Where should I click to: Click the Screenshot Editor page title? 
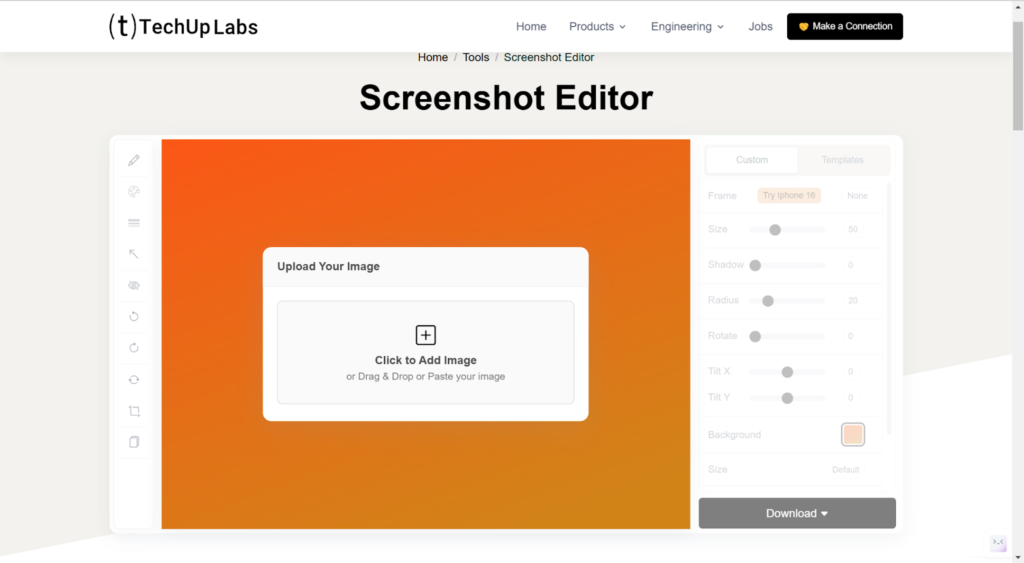(506, 98)
